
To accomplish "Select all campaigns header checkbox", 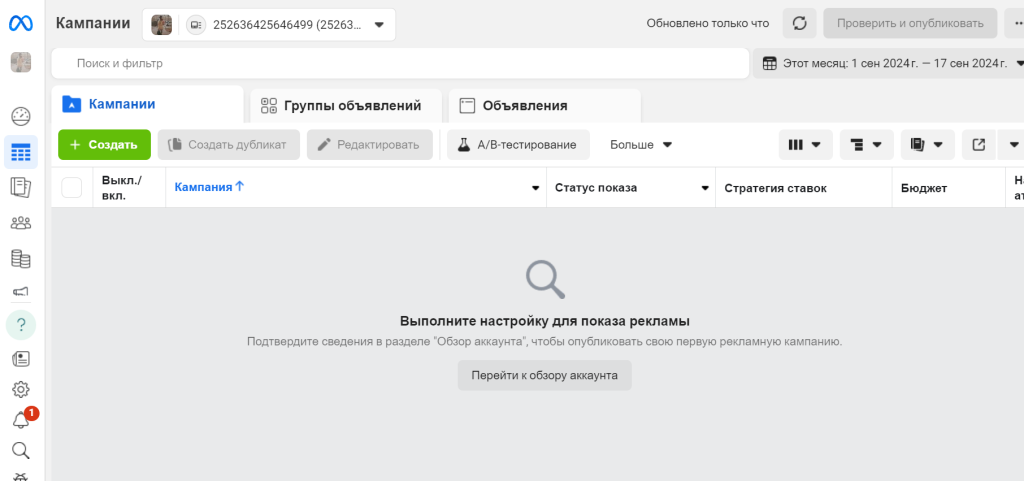I will [x=72, y=188].
